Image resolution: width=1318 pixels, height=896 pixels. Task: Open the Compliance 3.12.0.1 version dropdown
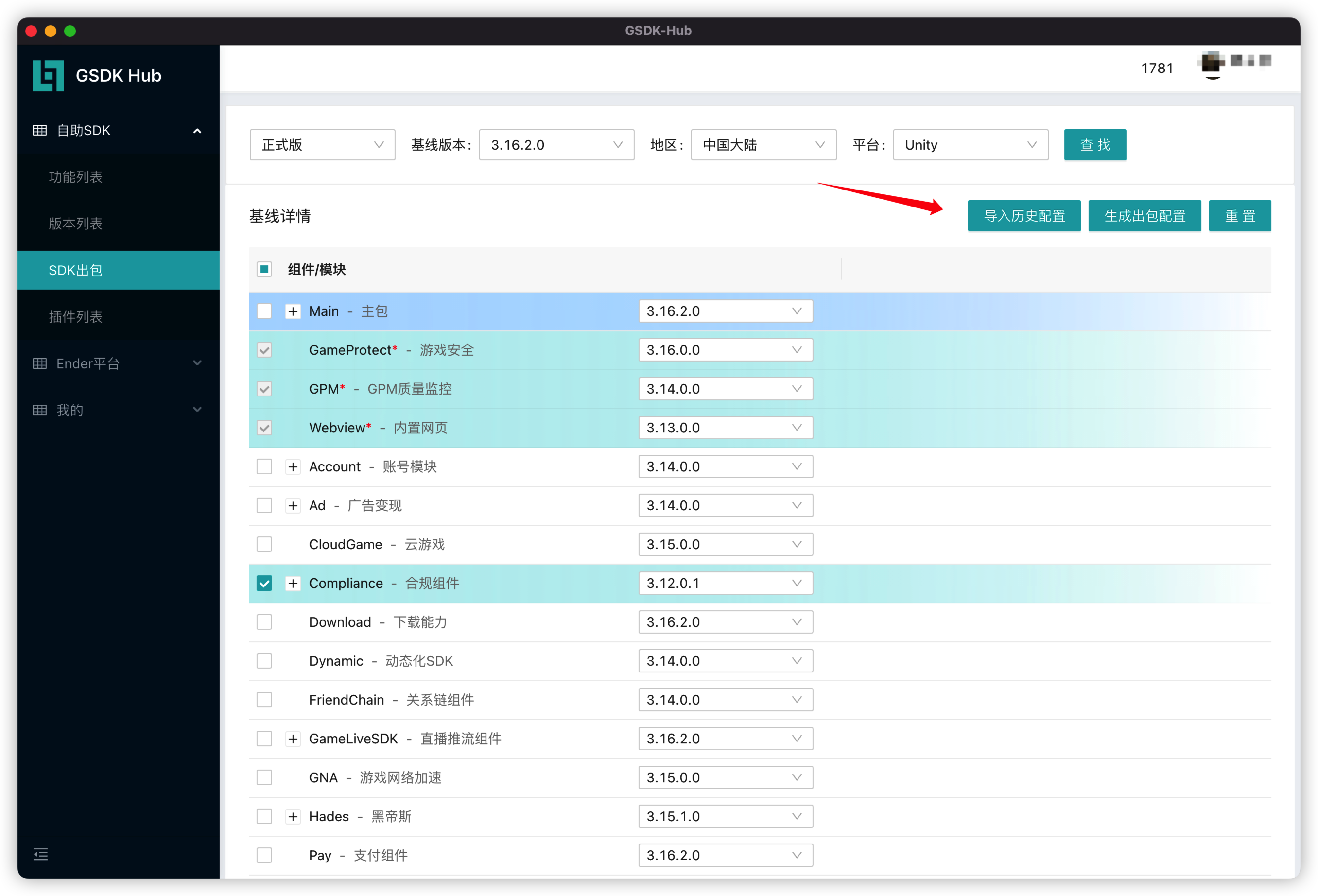725,583
